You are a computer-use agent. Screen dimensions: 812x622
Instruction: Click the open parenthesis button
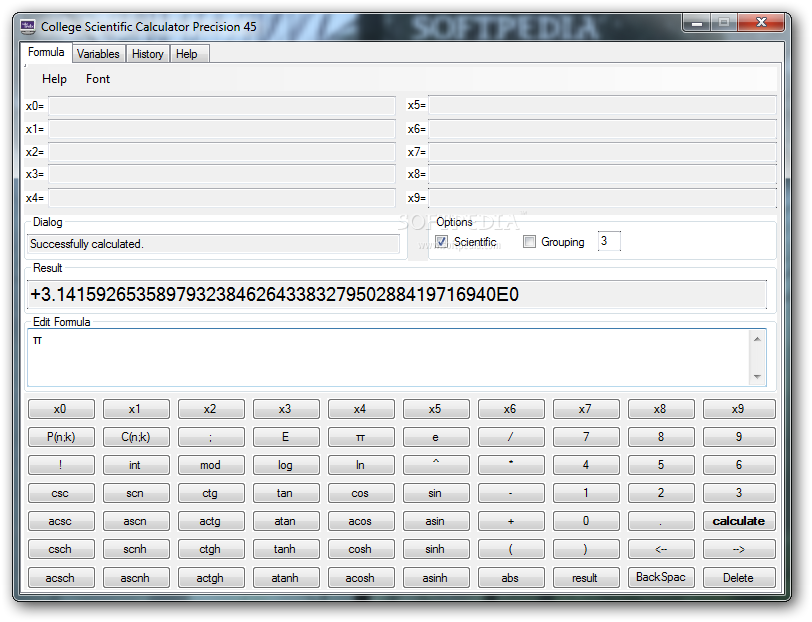511,549
